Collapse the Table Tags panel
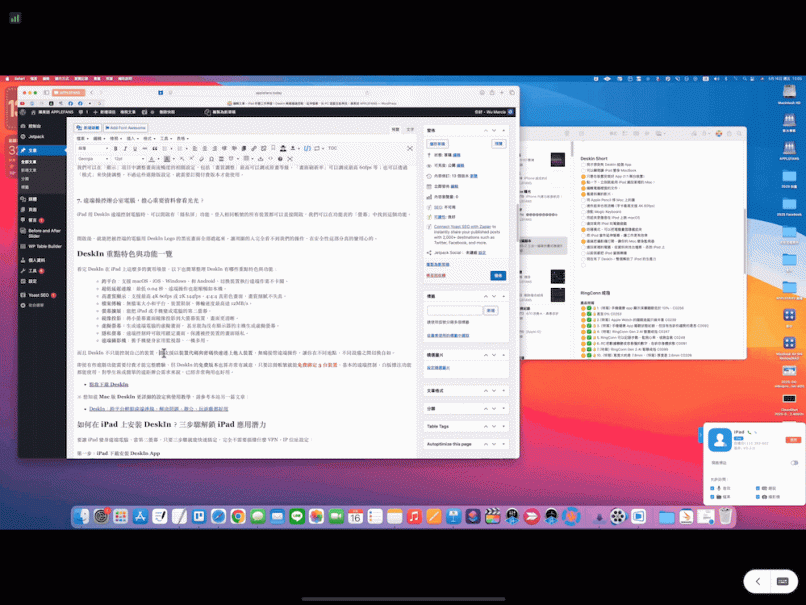Image resolution: width=806 pixels, height=605 pixels. click(x=504, y=426)
